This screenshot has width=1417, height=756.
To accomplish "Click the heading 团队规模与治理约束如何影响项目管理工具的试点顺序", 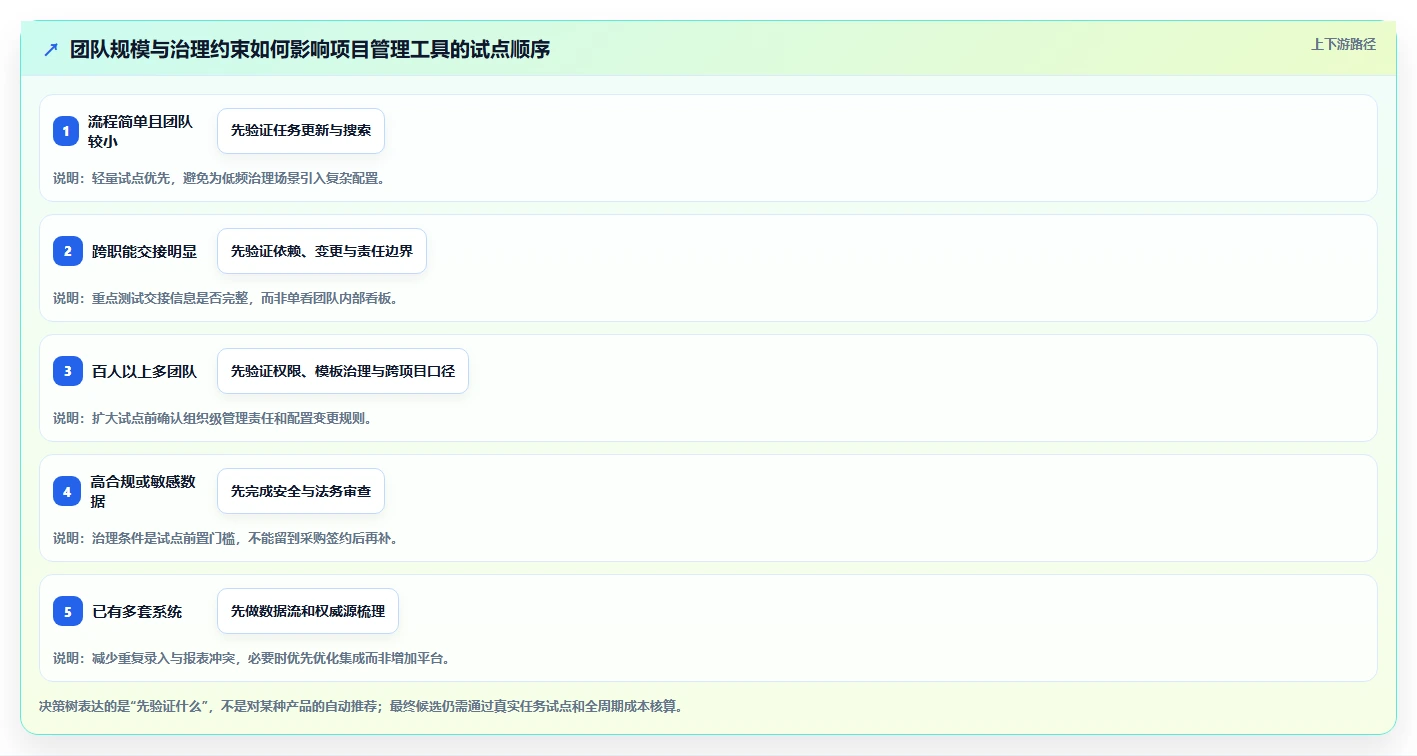I will [310, 50].
